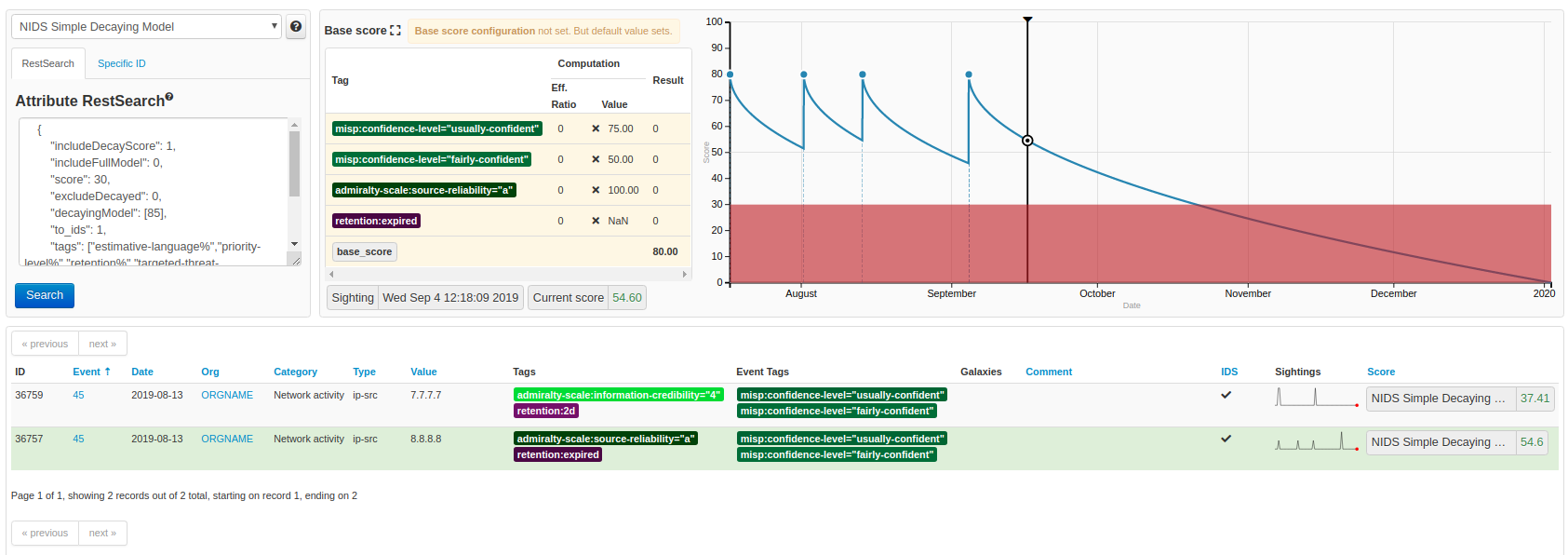Open ORGNAME link for attribute 36759

(227, 395)
